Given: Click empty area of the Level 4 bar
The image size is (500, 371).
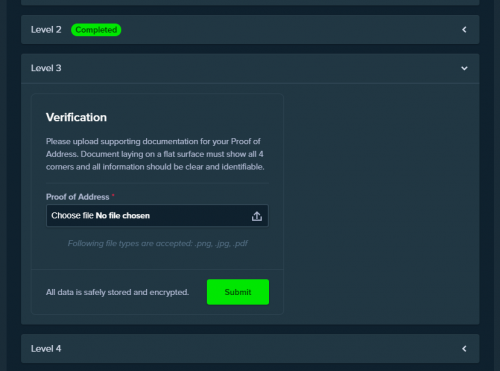Looking at the screenshot, I should tap(260, 349).
